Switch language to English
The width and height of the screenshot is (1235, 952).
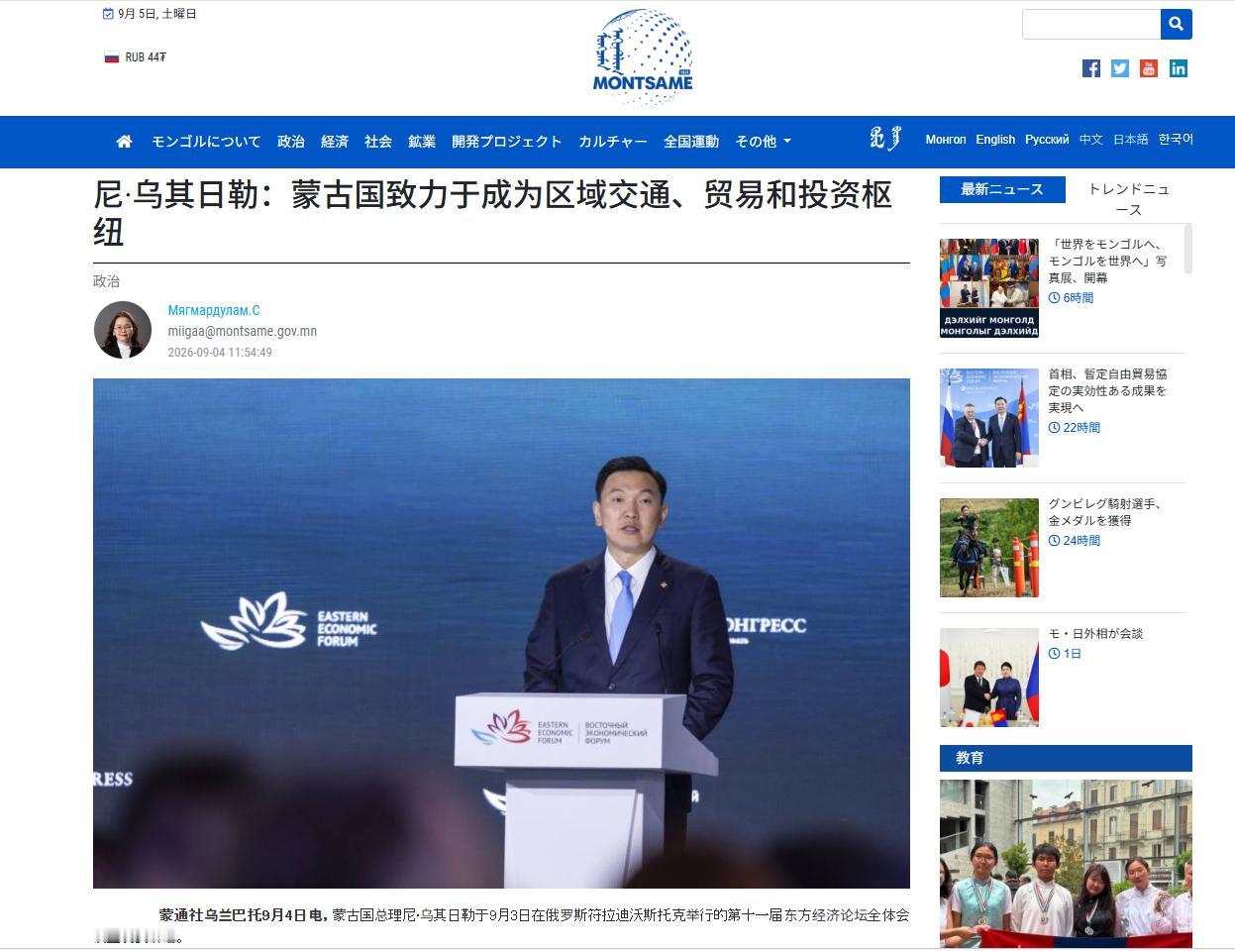click(995, 140)
